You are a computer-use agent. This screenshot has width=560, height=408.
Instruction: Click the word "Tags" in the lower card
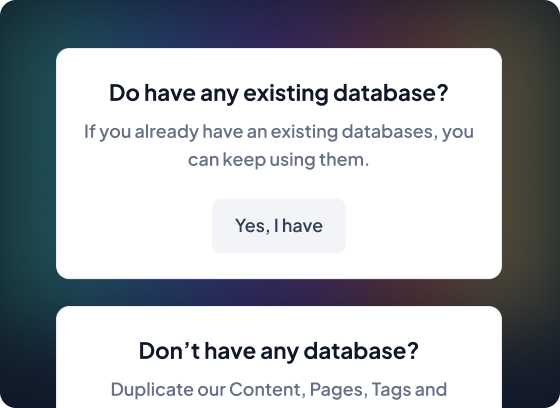pyautogui.click(x=390, y=389)
